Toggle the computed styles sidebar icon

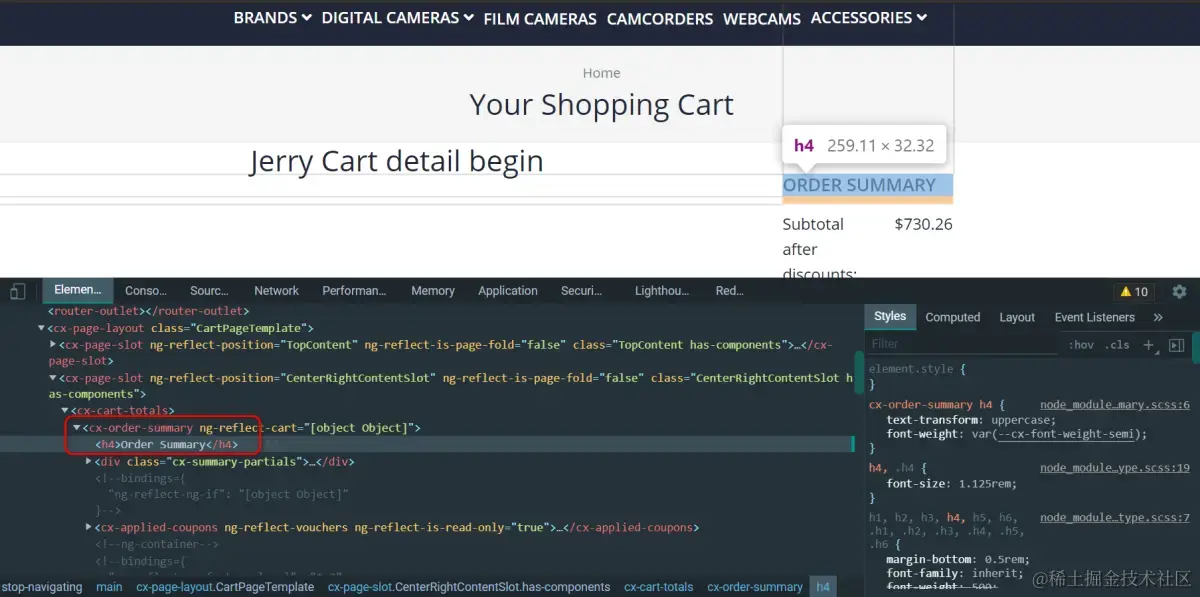[1176, 345]
